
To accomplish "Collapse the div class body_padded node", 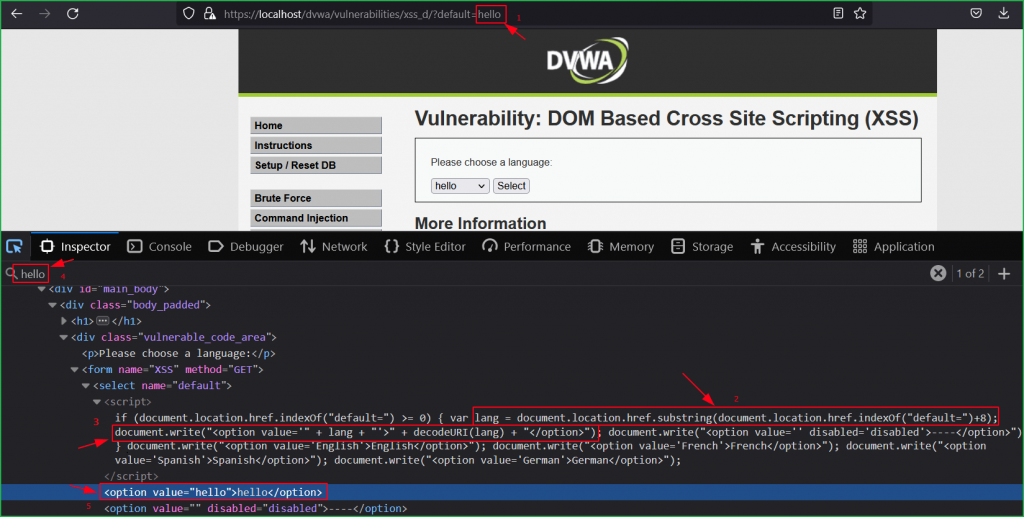I will [53, 305].
